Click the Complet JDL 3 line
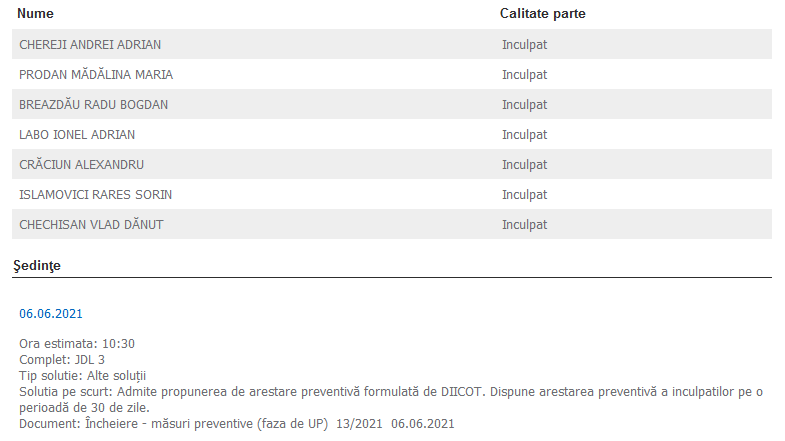 tap(62, 359)
